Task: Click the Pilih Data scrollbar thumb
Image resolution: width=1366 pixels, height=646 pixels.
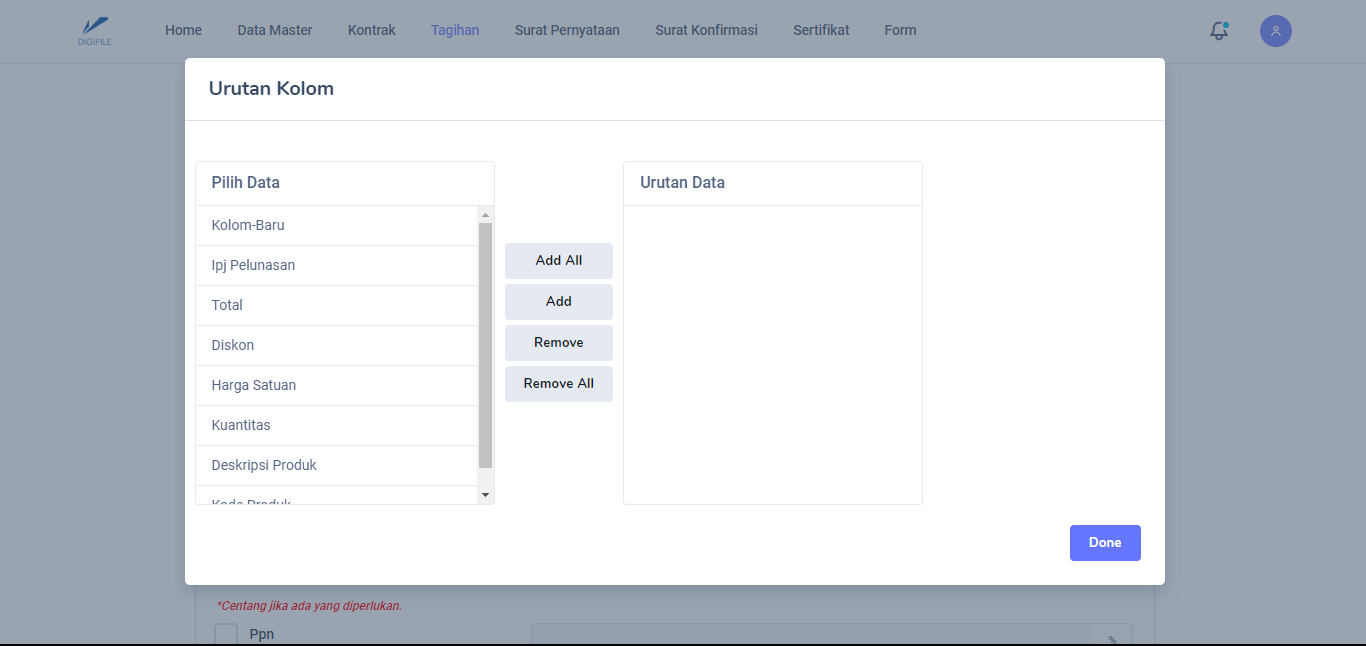Action: (x=485, y=345)
